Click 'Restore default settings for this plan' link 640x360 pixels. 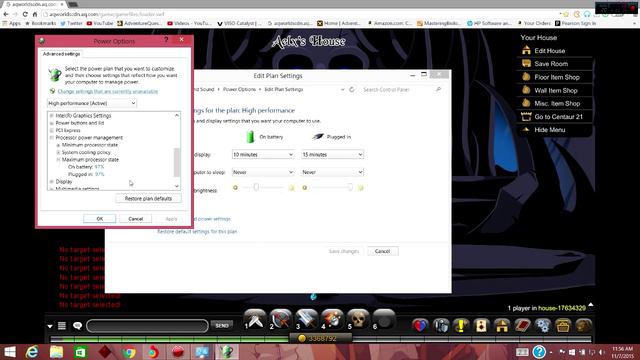click(x=197, y=231)
